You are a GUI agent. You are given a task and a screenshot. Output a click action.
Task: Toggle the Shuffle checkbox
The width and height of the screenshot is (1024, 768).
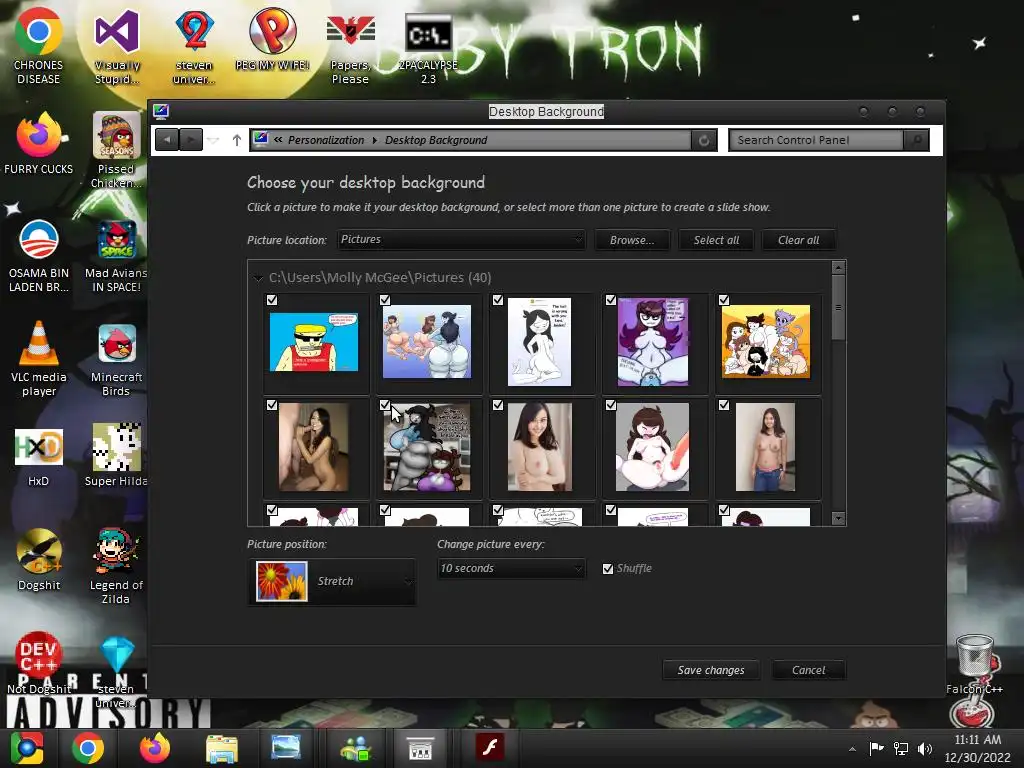pyautogui.click(x=608, y=569)
